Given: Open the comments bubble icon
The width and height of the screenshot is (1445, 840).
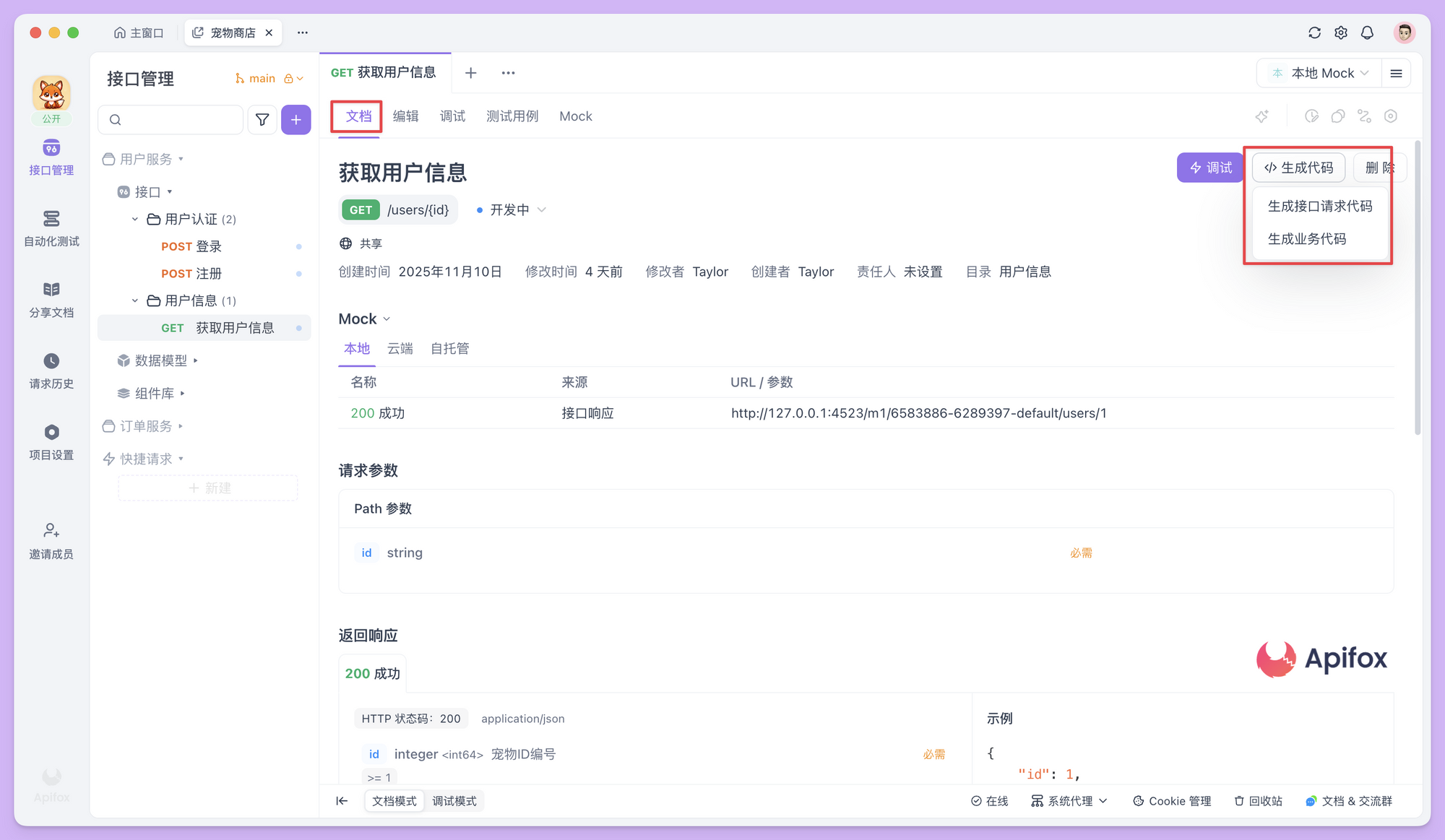Looking at the screenshot, I should (1338, 116).
